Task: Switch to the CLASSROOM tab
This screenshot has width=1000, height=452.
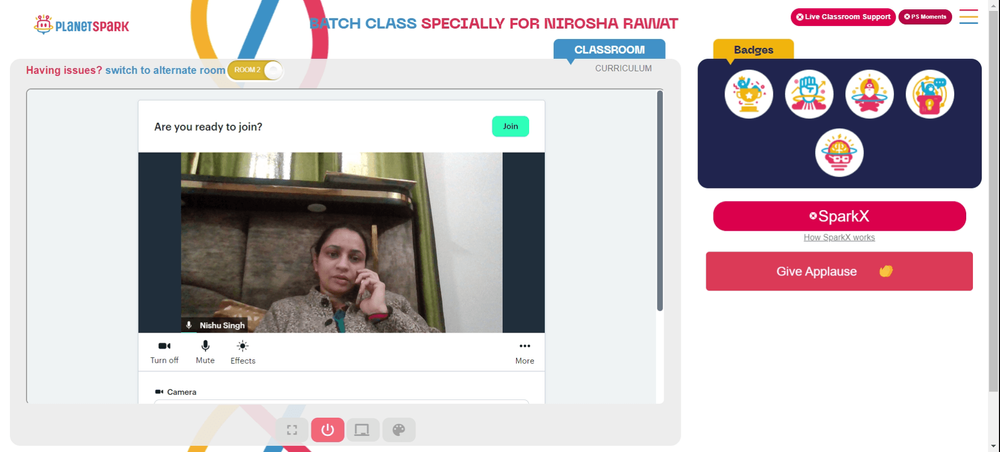Action: (x=609, y=50)
